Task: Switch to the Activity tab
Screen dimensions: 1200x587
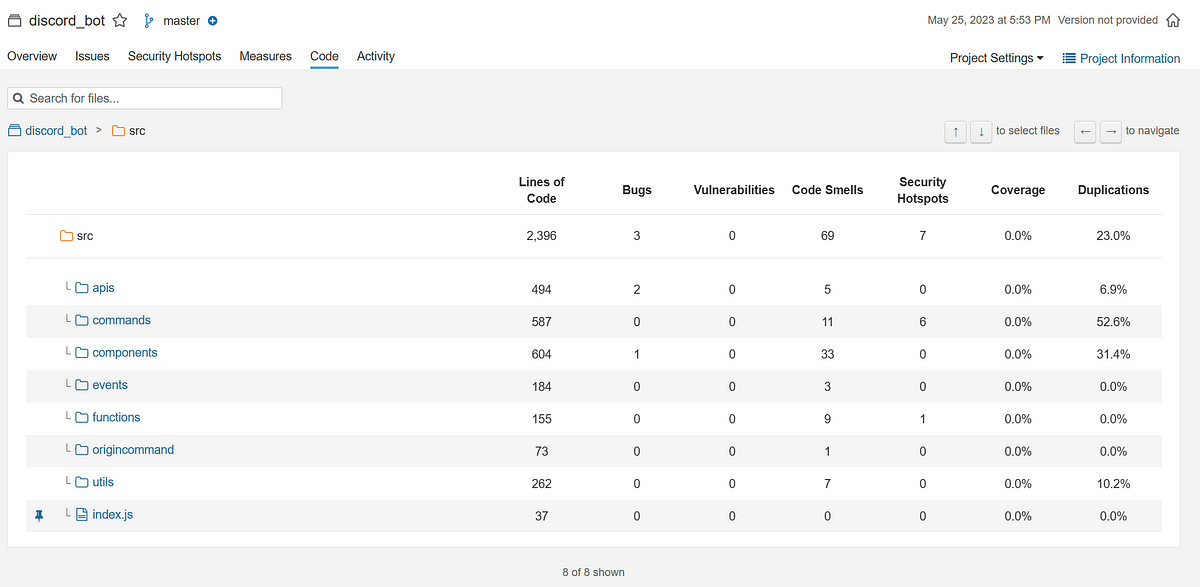Action: coord(376,56)
